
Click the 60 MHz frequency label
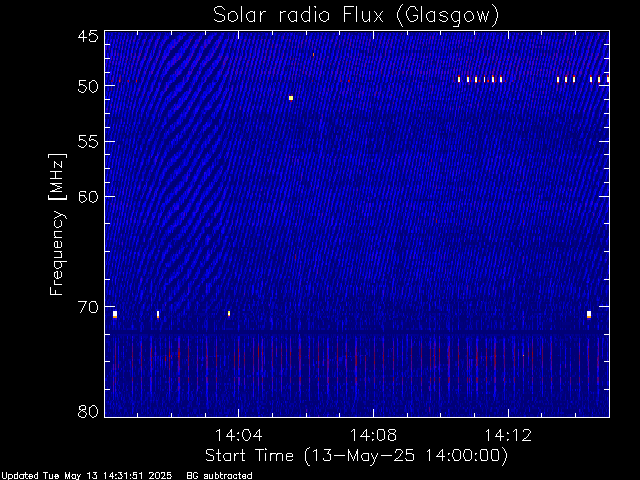click(x=88, y=197)
